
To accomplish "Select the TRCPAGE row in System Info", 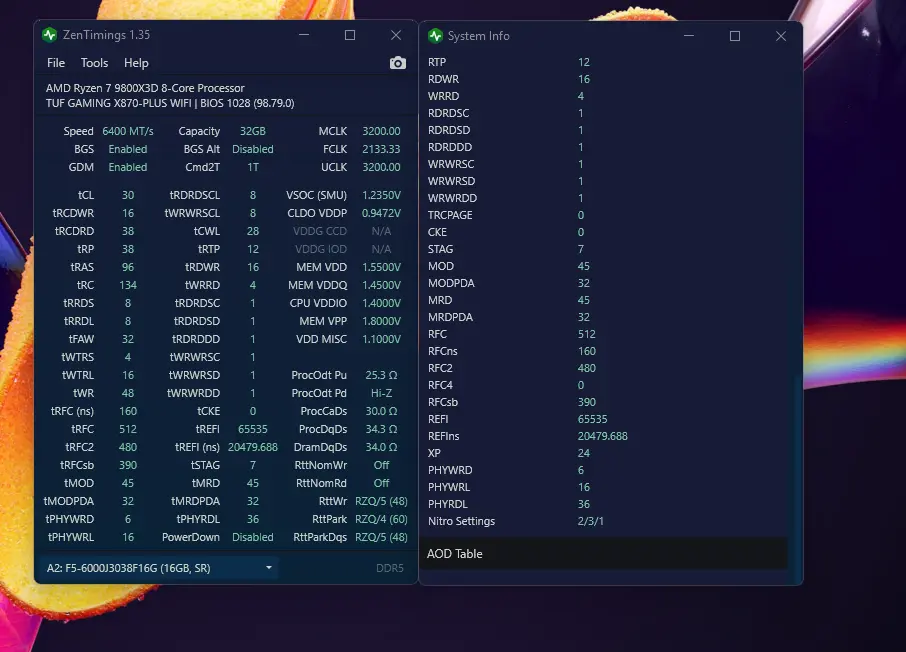I will [x=604, y=215].
